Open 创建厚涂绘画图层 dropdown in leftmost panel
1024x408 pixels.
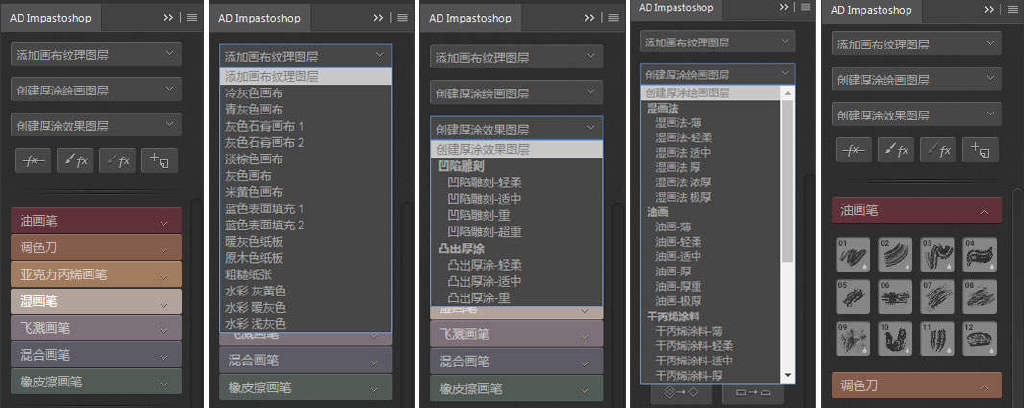point(97,89)
